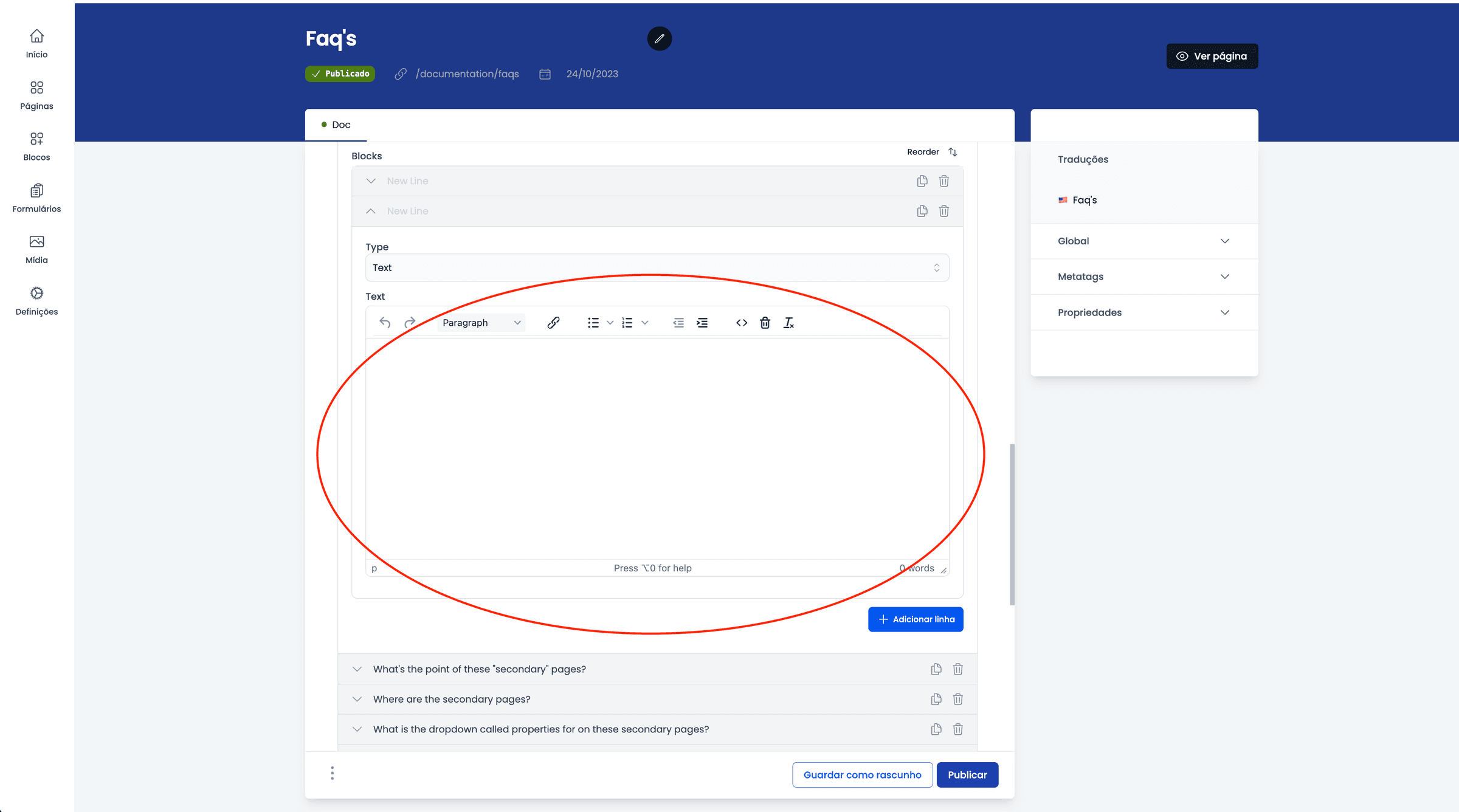
Task: Open the Paragraph format dropdown
Action: (481, 323)
